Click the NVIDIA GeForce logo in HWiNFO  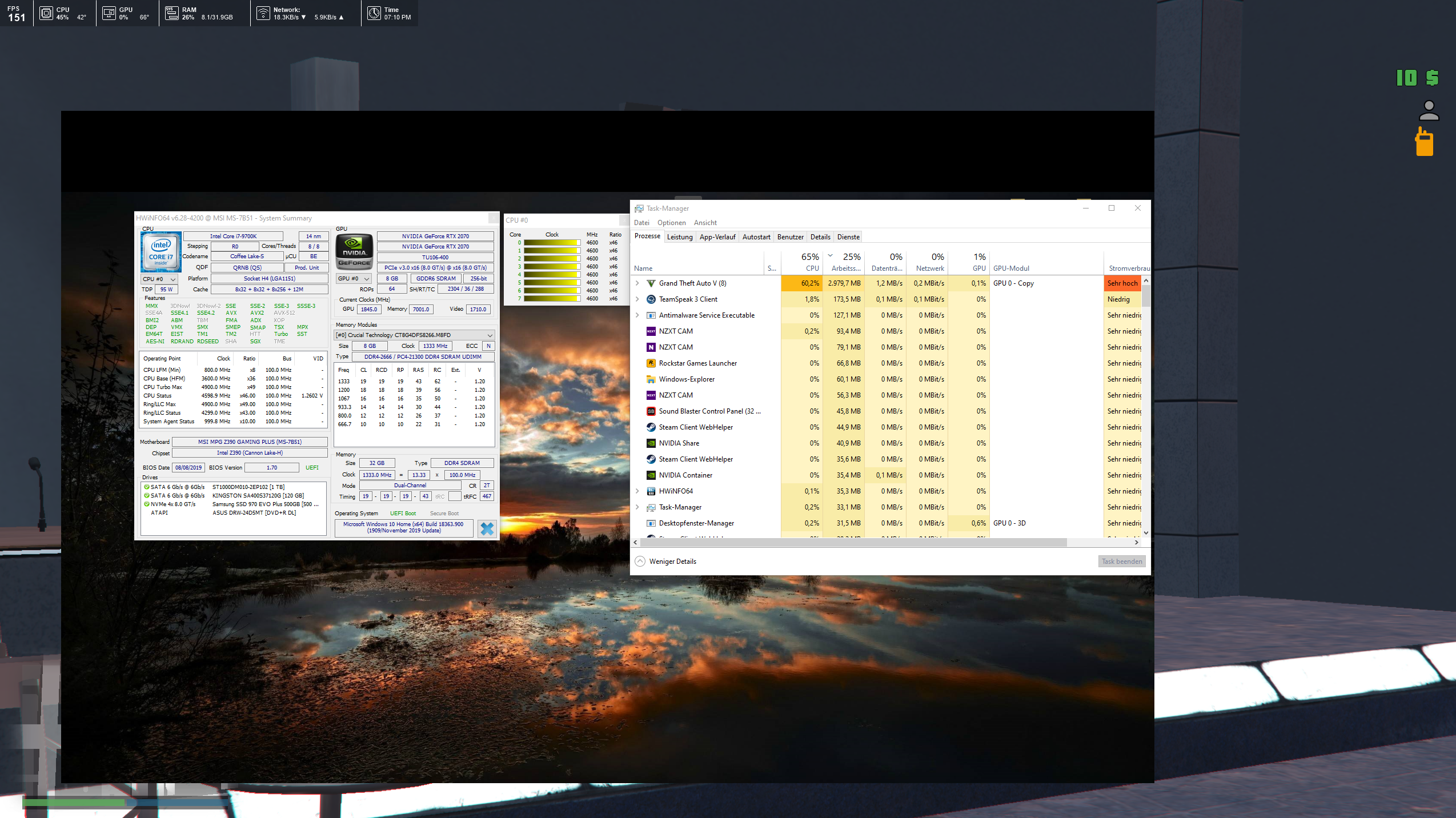click(x=354, y=251)
